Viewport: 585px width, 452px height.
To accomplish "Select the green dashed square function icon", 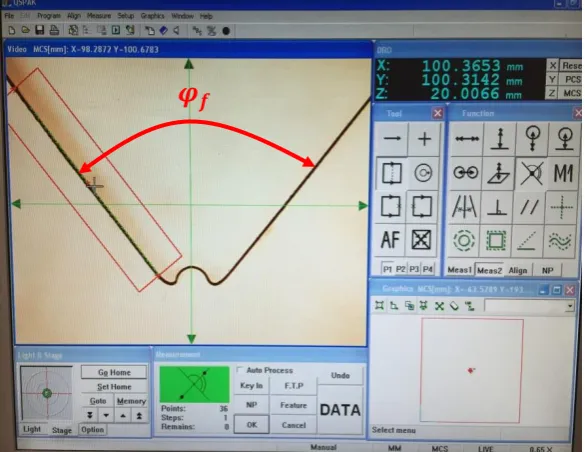I will click(x=496, y=241).
